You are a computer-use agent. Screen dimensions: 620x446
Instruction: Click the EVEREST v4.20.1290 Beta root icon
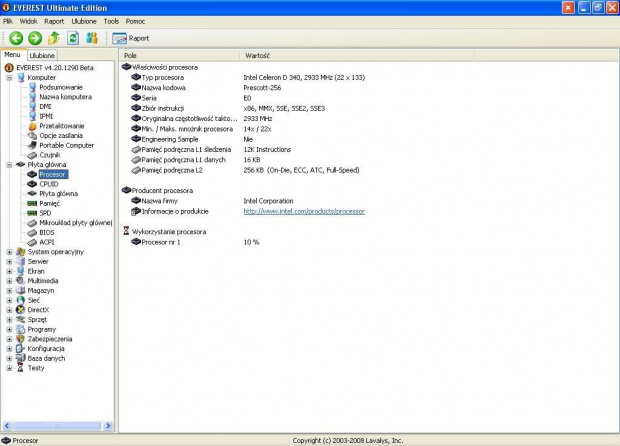tap(9, 68)
